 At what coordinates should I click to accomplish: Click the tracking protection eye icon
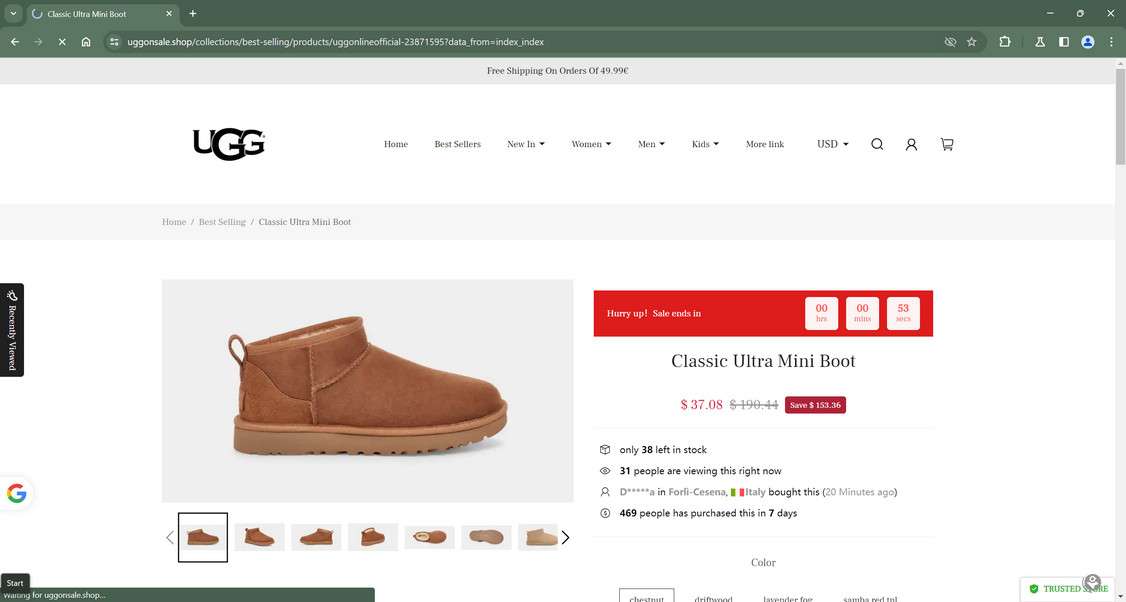click(x=950, y=42)
